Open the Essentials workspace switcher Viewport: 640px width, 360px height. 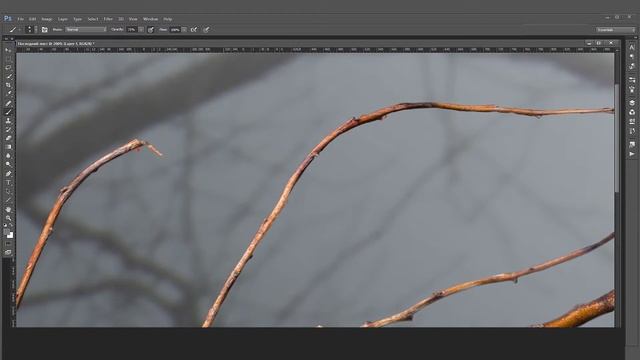click(x=616, y=30)
